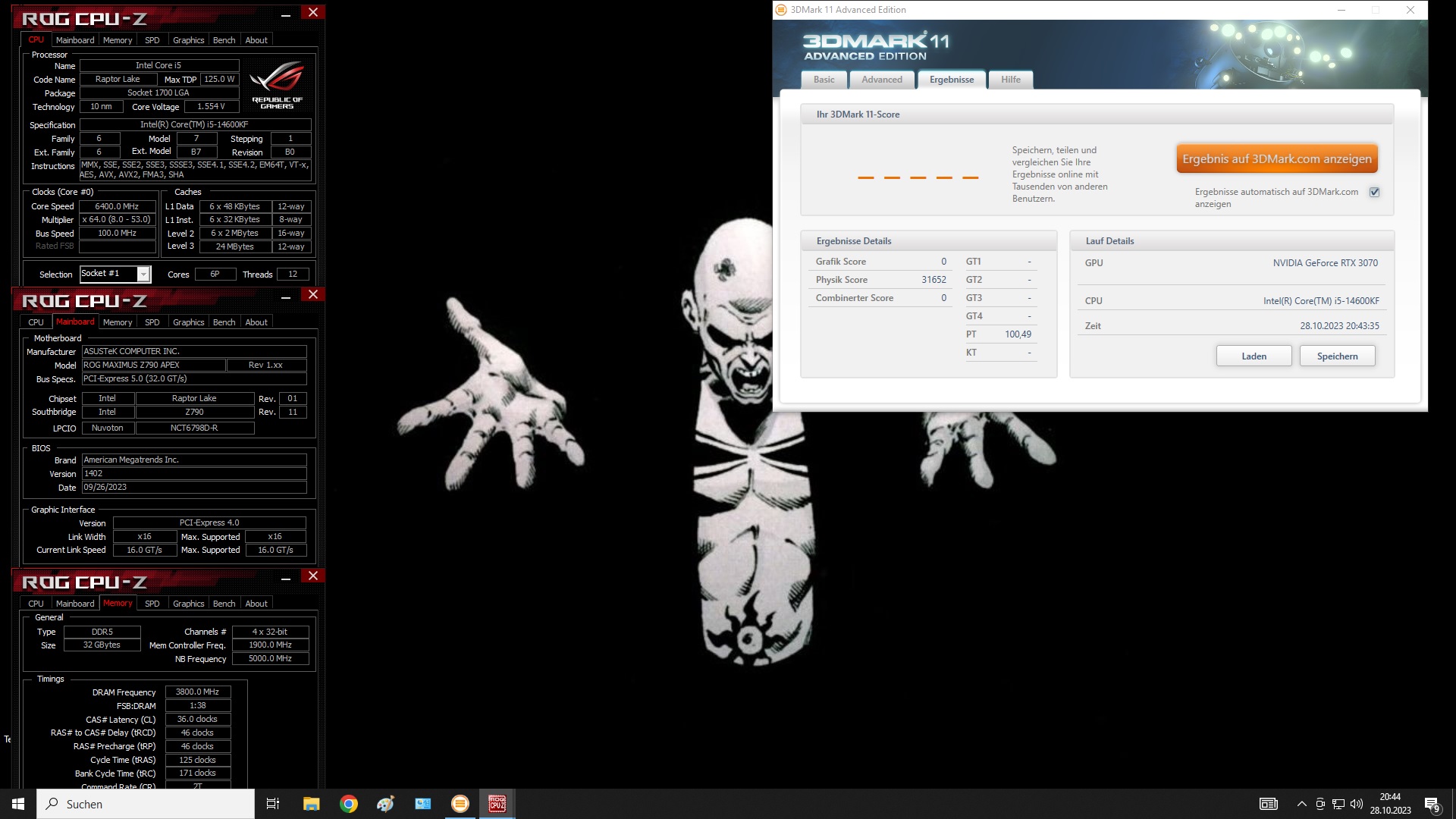Image resolution: width=1456 pixels, height=819 pixels.
Task: Click the Core Speed 6400.0 MHz field
Action: (117, 206)
